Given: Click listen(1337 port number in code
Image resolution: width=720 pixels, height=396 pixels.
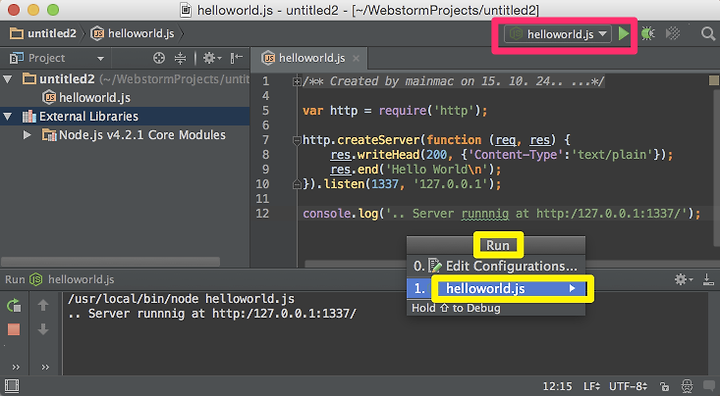Looking at the screenshot, I should click(x=385, y=184).
